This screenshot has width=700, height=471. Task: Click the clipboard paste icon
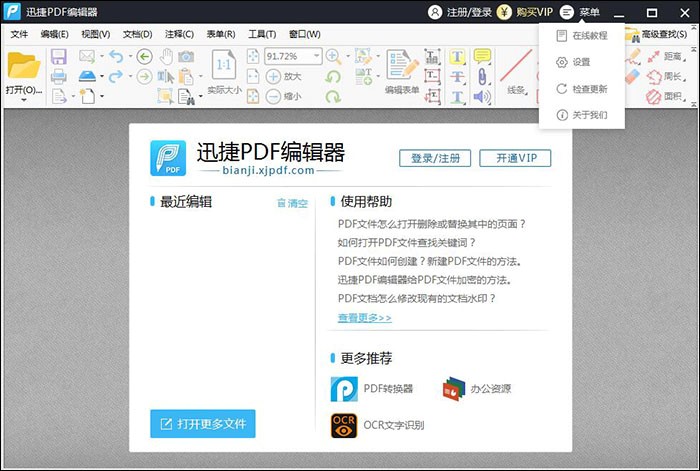tap(186, 77)
